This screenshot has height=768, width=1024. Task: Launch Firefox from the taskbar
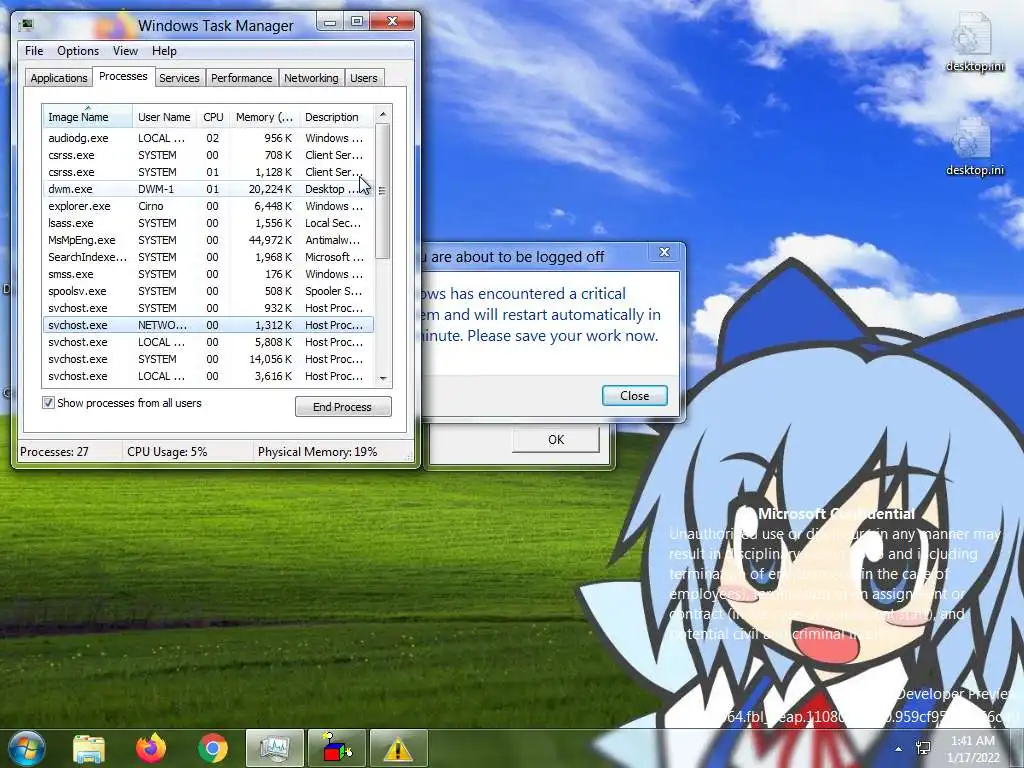[151, 748]
